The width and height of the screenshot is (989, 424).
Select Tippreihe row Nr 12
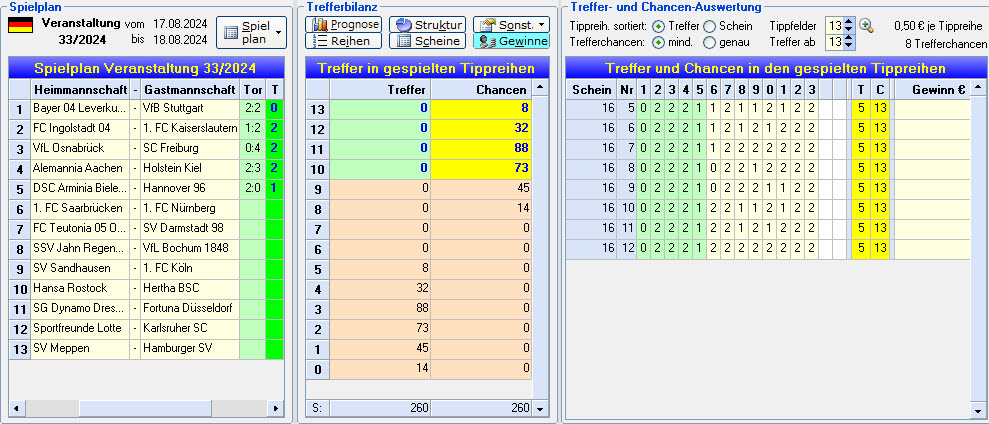point(768,248)
